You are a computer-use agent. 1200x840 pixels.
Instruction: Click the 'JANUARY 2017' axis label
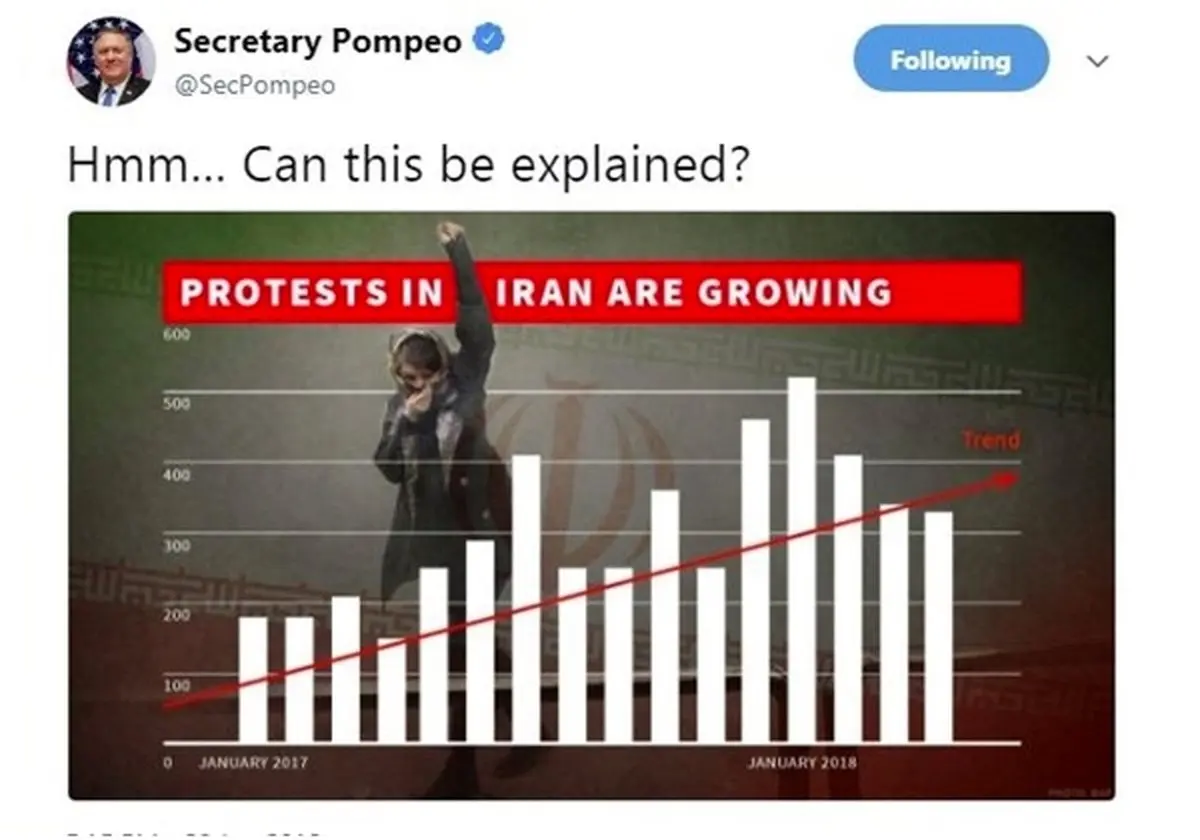click(x=254, y=763)
